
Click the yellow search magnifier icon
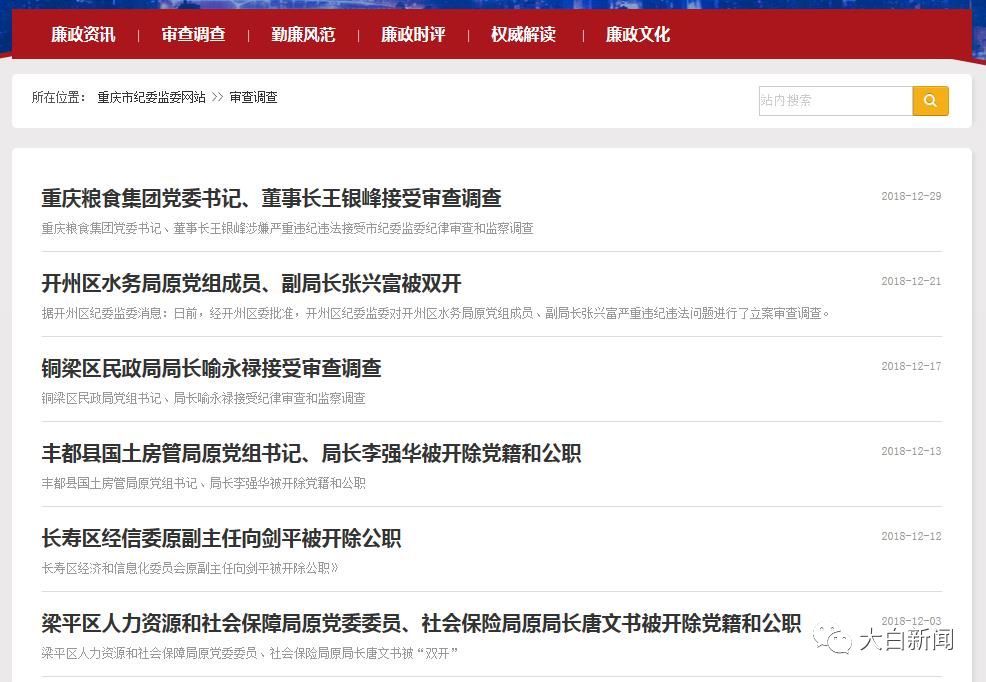(x=930, y=100)
